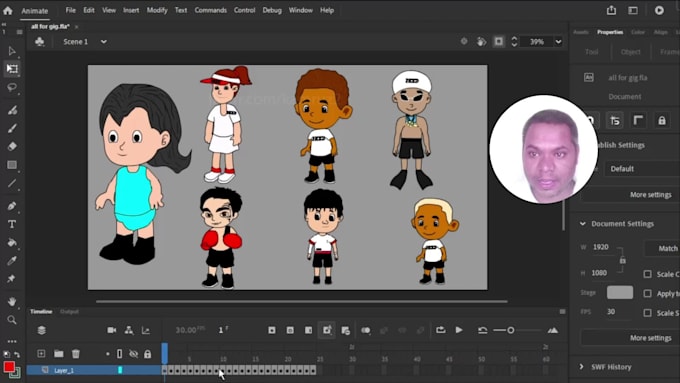Open the Window menu
This screenshot has height=383, width=680.
click(x=301, y=10)
